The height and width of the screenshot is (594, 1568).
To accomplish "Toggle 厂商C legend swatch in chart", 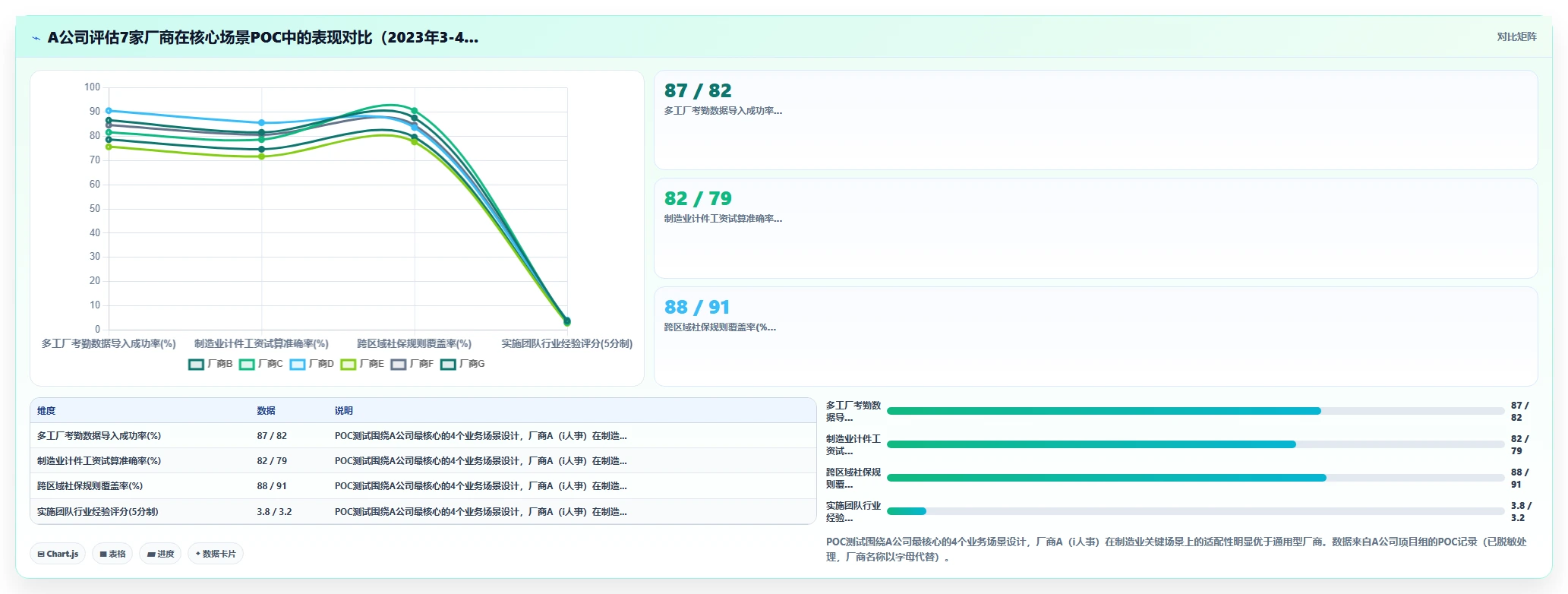I will coord(247,365).
